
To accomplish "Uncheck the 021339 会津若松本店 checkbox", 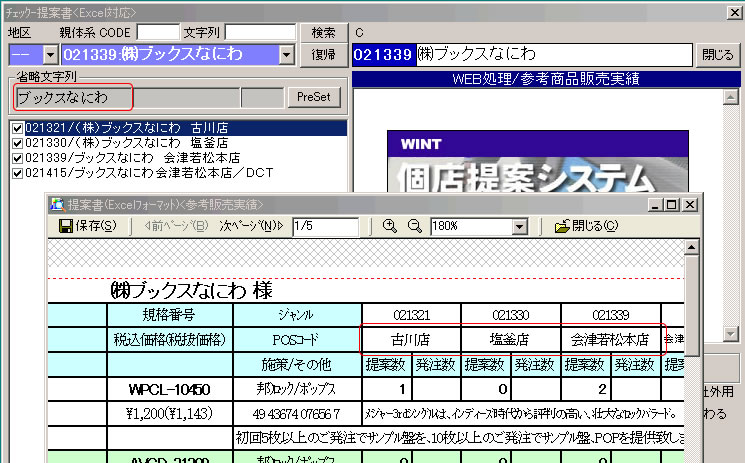I will 17,158.
